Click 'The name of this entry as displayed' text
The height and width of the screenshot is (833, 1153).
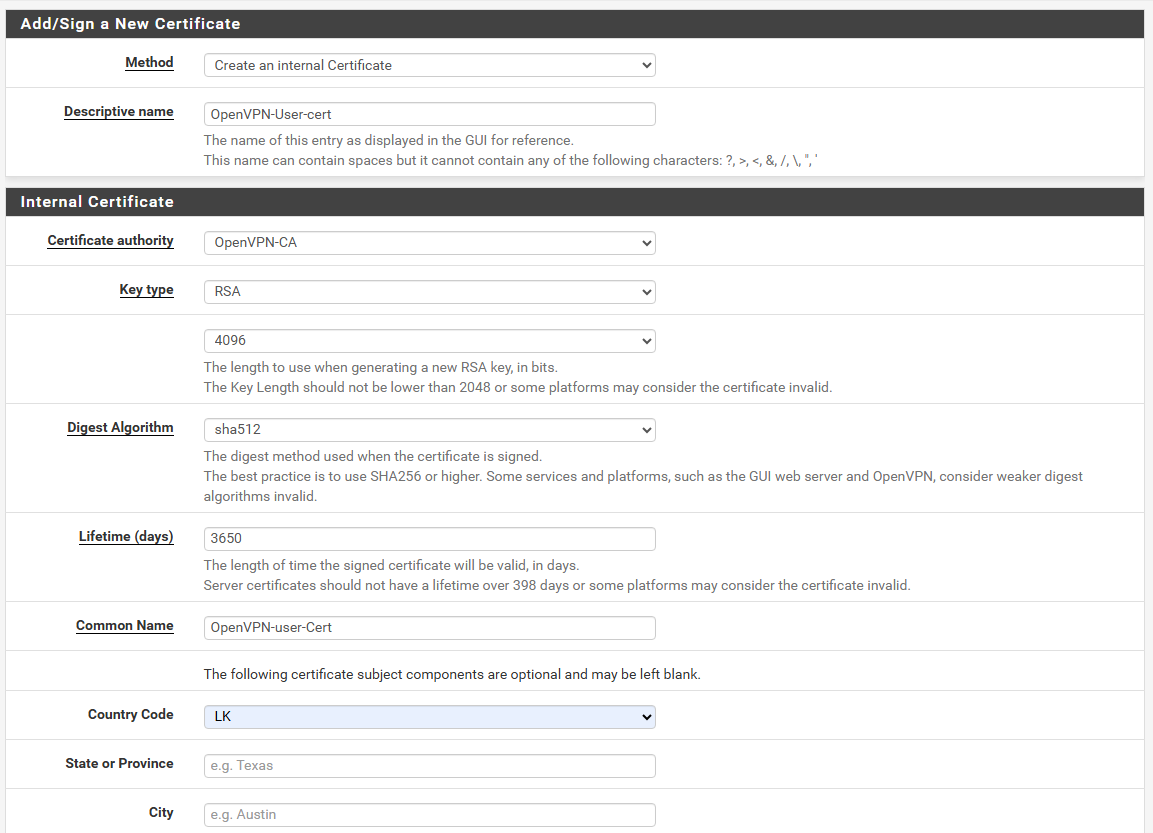click(x=388, y=140)
